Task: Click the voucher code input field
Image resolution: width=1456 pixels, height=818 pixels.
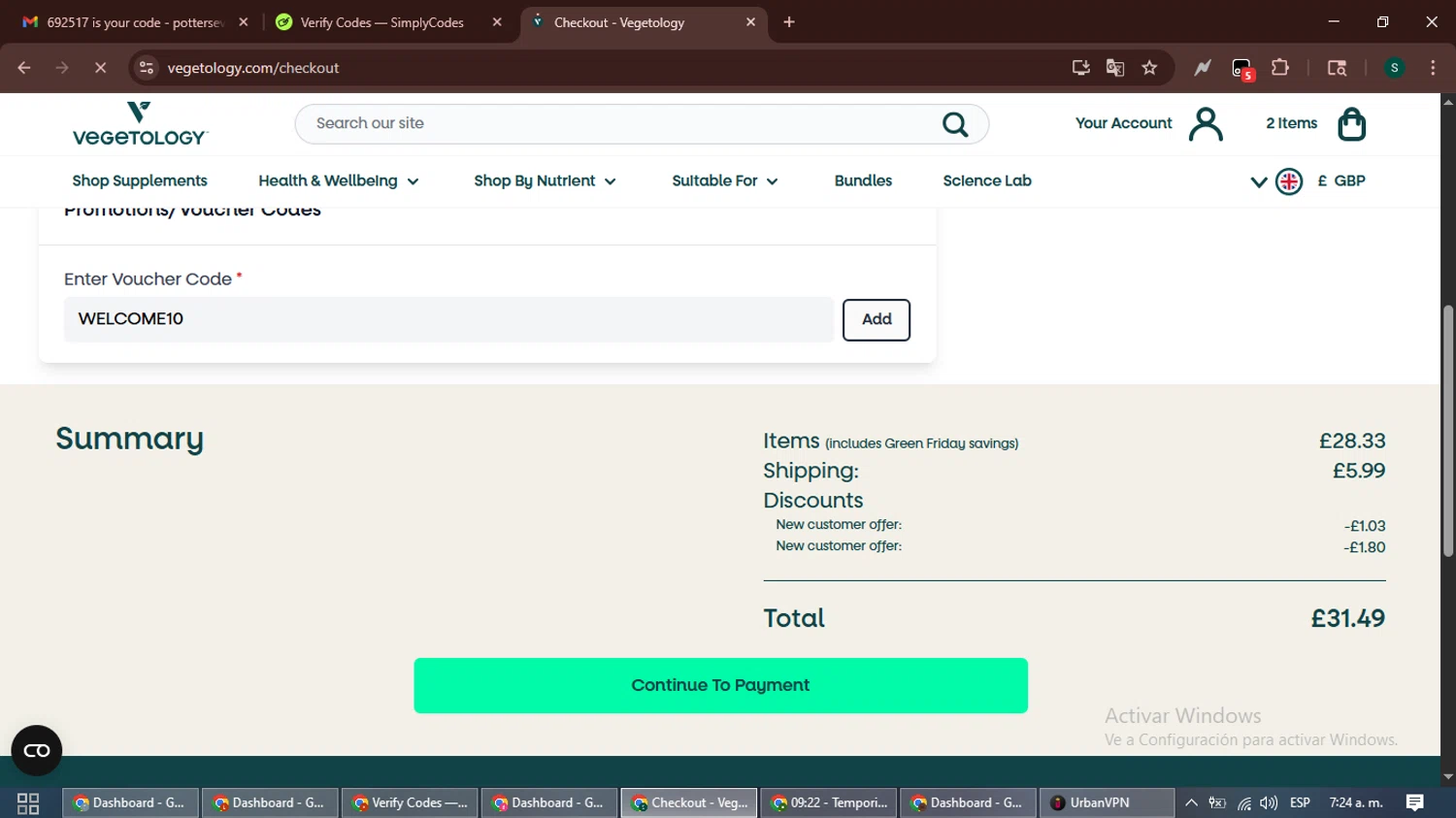Action: click(448, 319)
